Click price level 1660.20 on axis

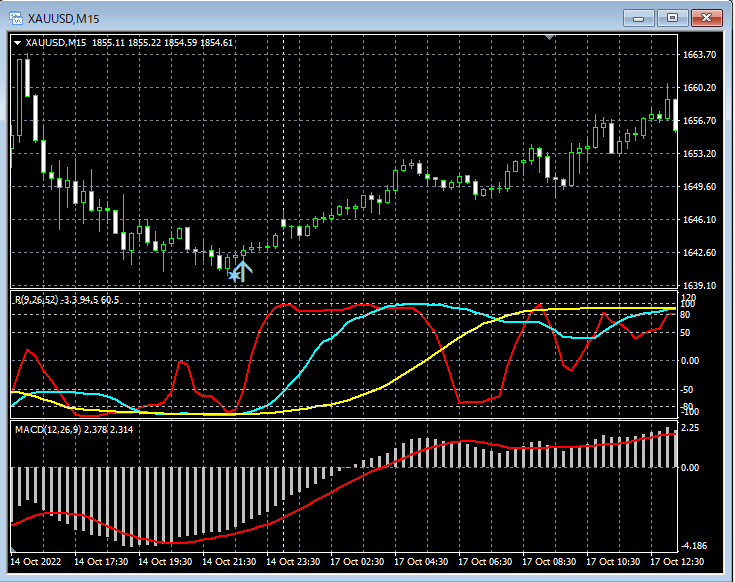699,88
